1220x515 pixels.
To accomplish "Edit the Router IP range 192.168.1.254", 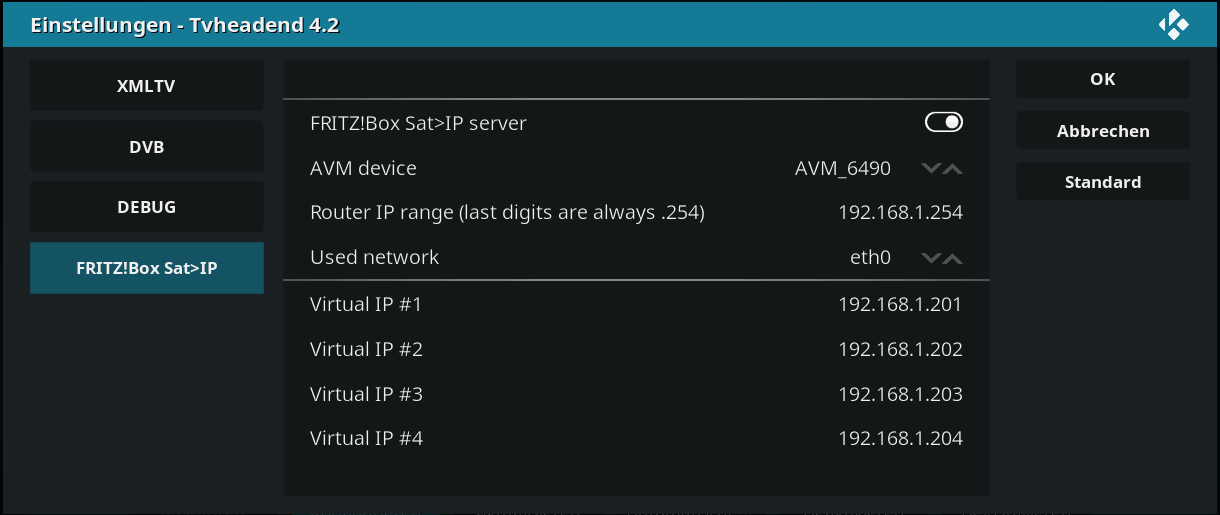I will tap(637, 213).
